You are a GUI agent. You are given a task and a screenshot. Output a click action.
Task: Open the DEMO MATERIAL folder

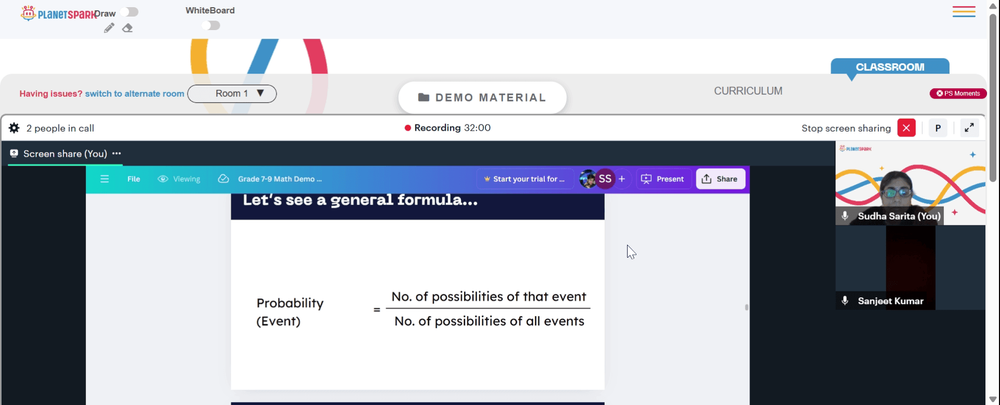[482, 98]
